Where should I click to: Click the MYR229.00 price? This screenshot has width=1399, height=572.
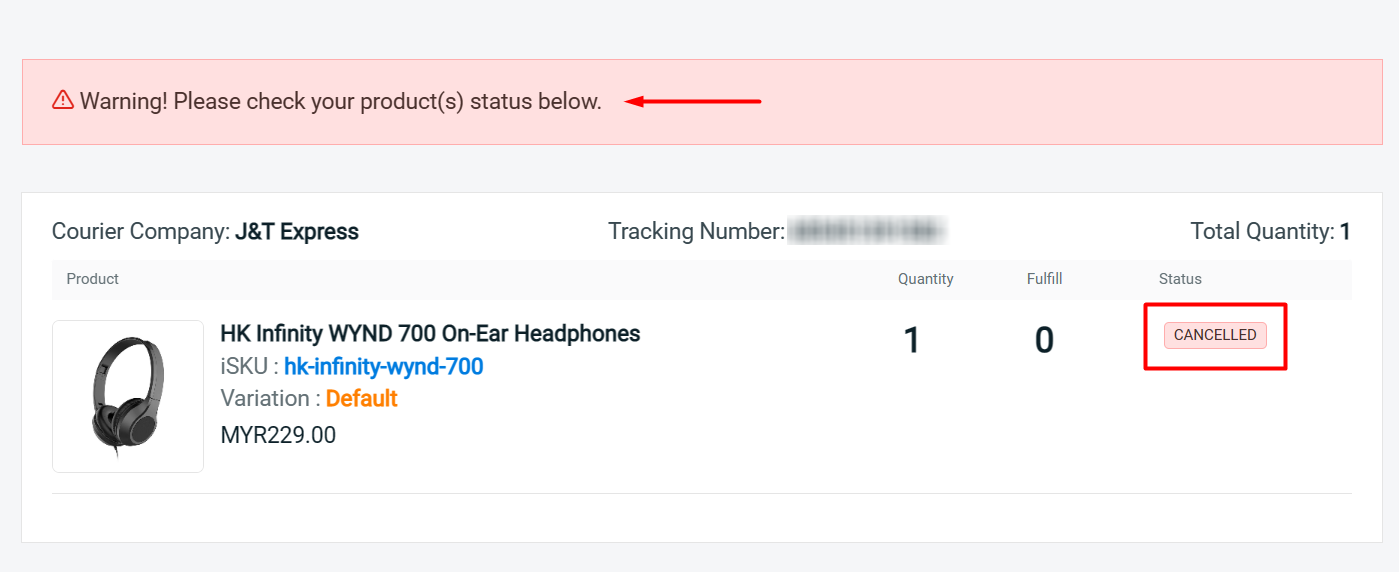click(278, 435)
